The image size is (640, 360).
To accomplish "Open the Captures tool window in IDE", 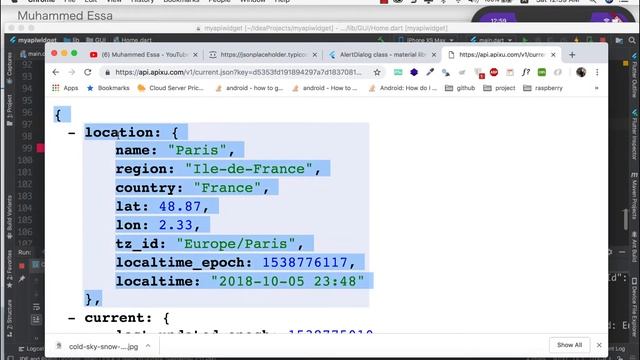I will [10, 68].
